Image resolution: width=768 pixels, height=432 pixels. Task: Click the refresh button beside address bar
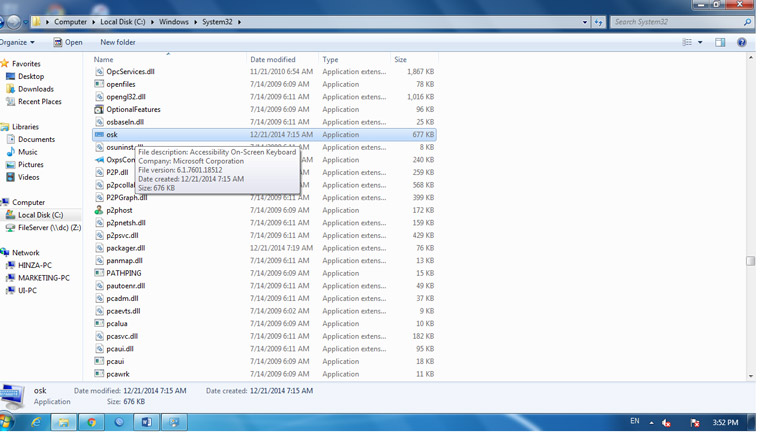(x=599, y=21)
